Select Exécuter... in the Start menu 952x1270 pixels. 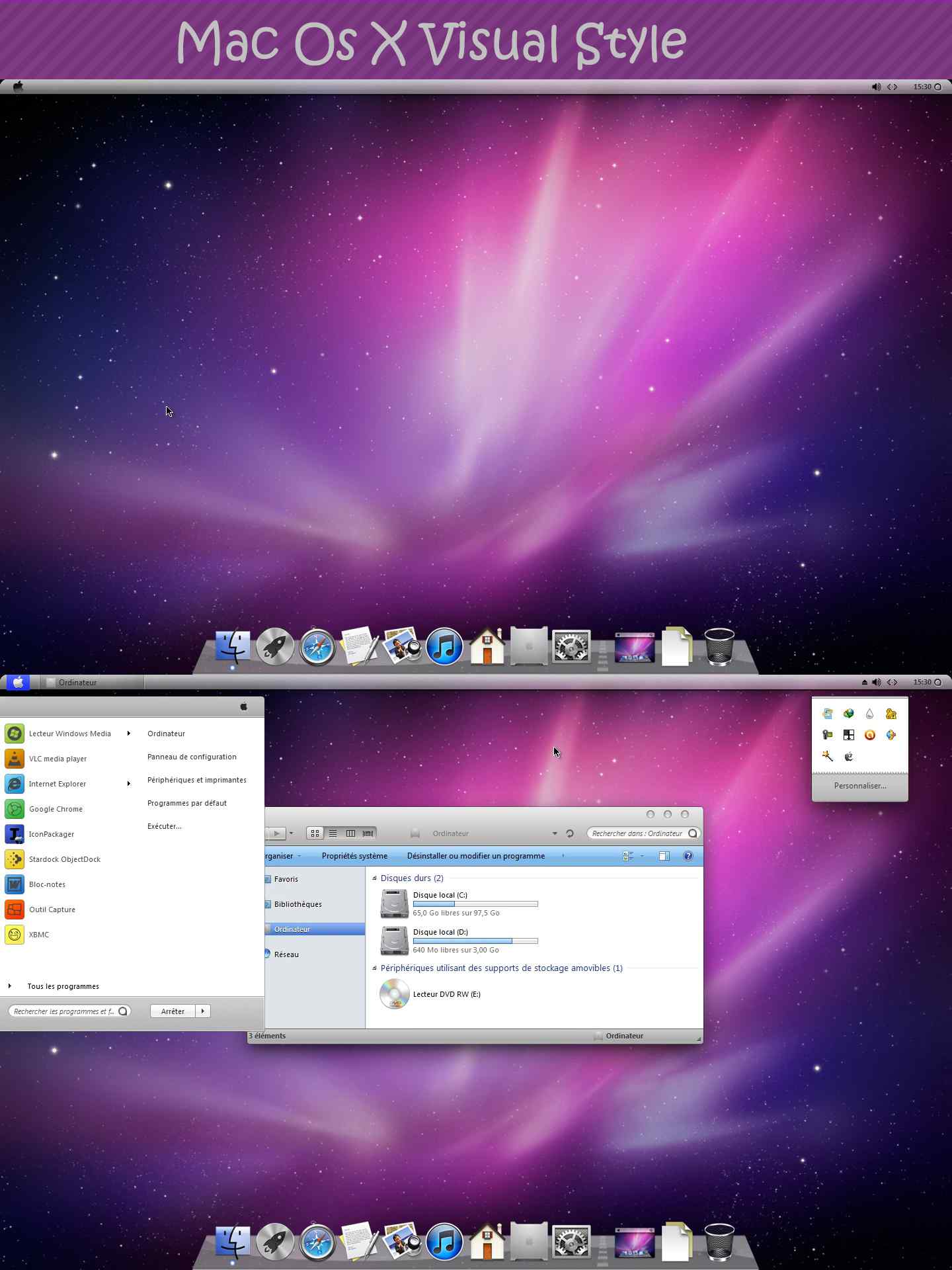click(165, 826)
